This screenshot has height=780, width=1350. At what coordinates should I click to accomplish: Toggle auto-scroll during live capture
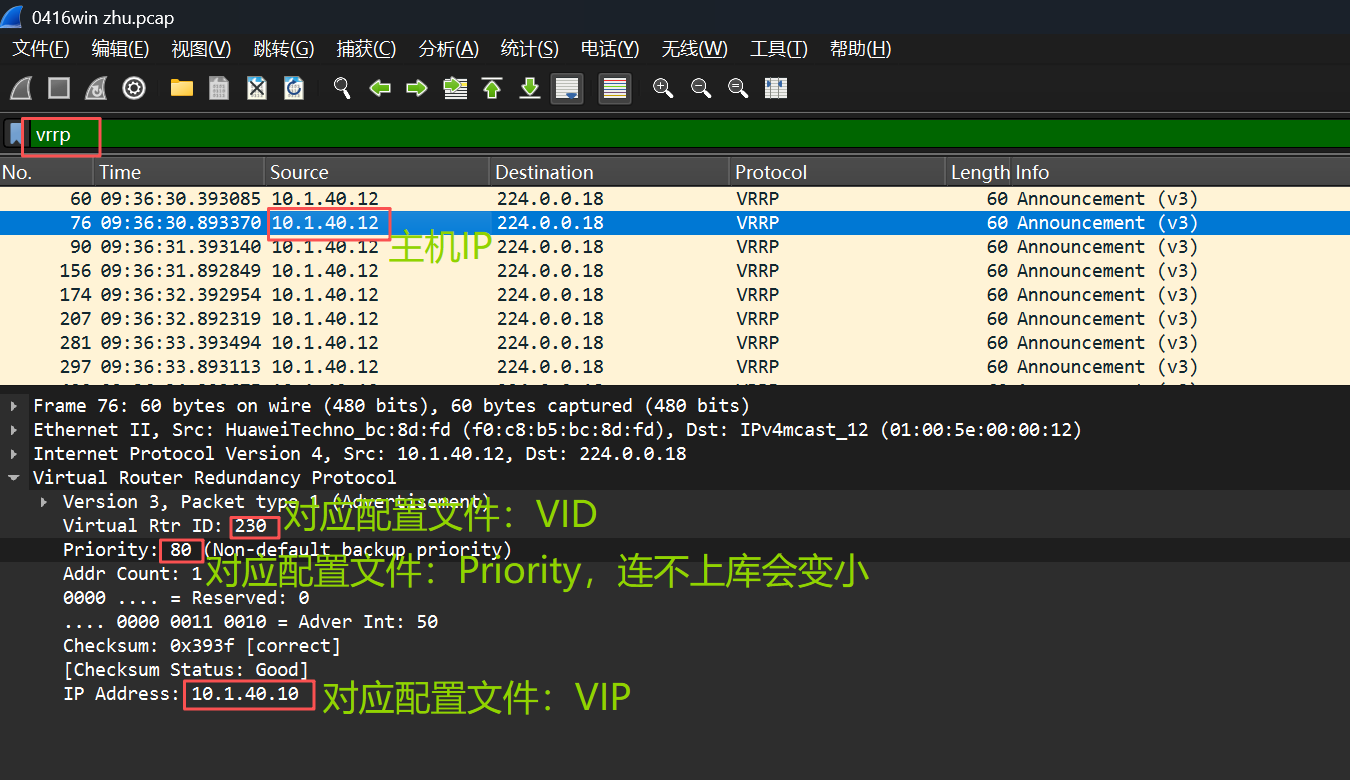coord(568,88)
